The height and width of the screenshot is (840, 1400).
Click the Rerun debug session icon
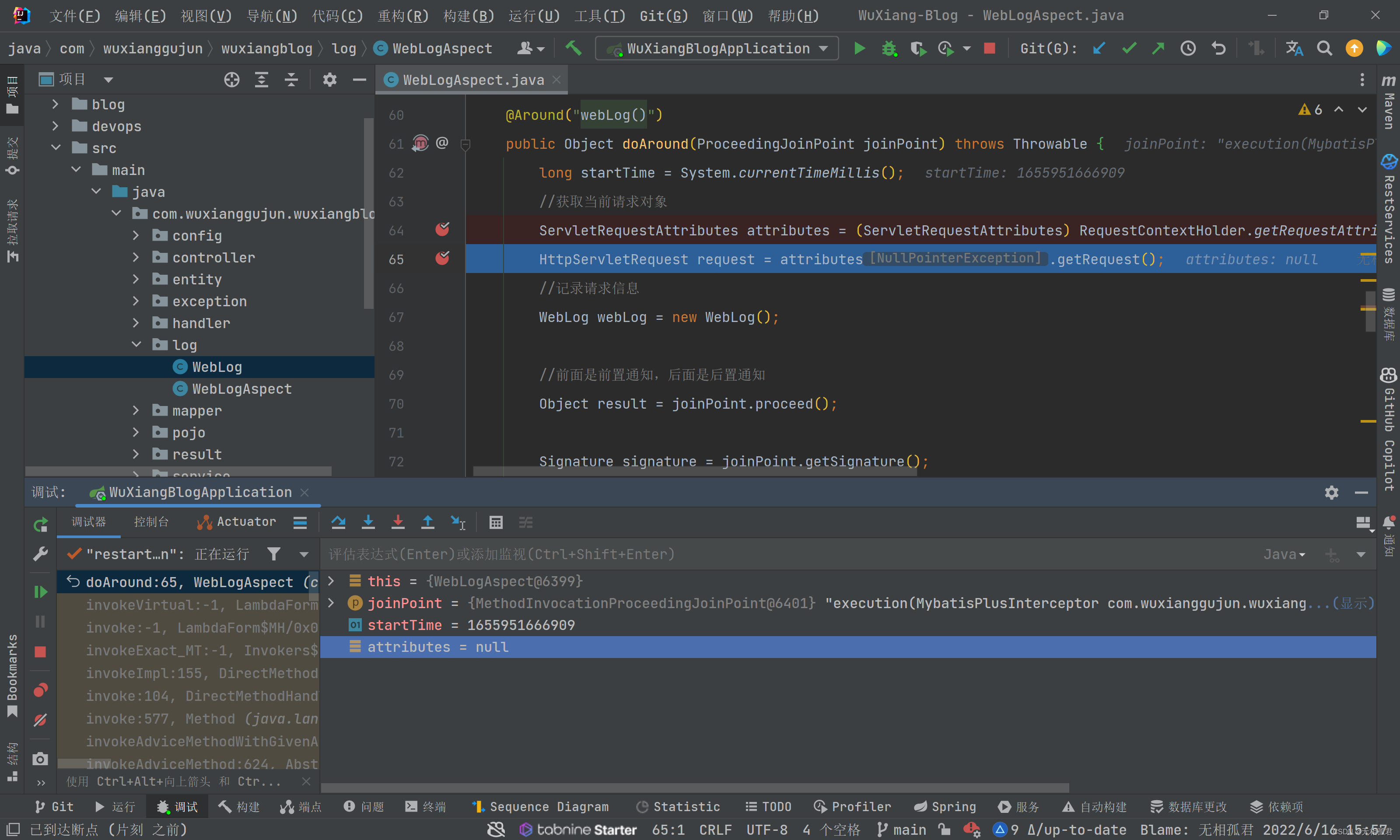coord(40,525)
